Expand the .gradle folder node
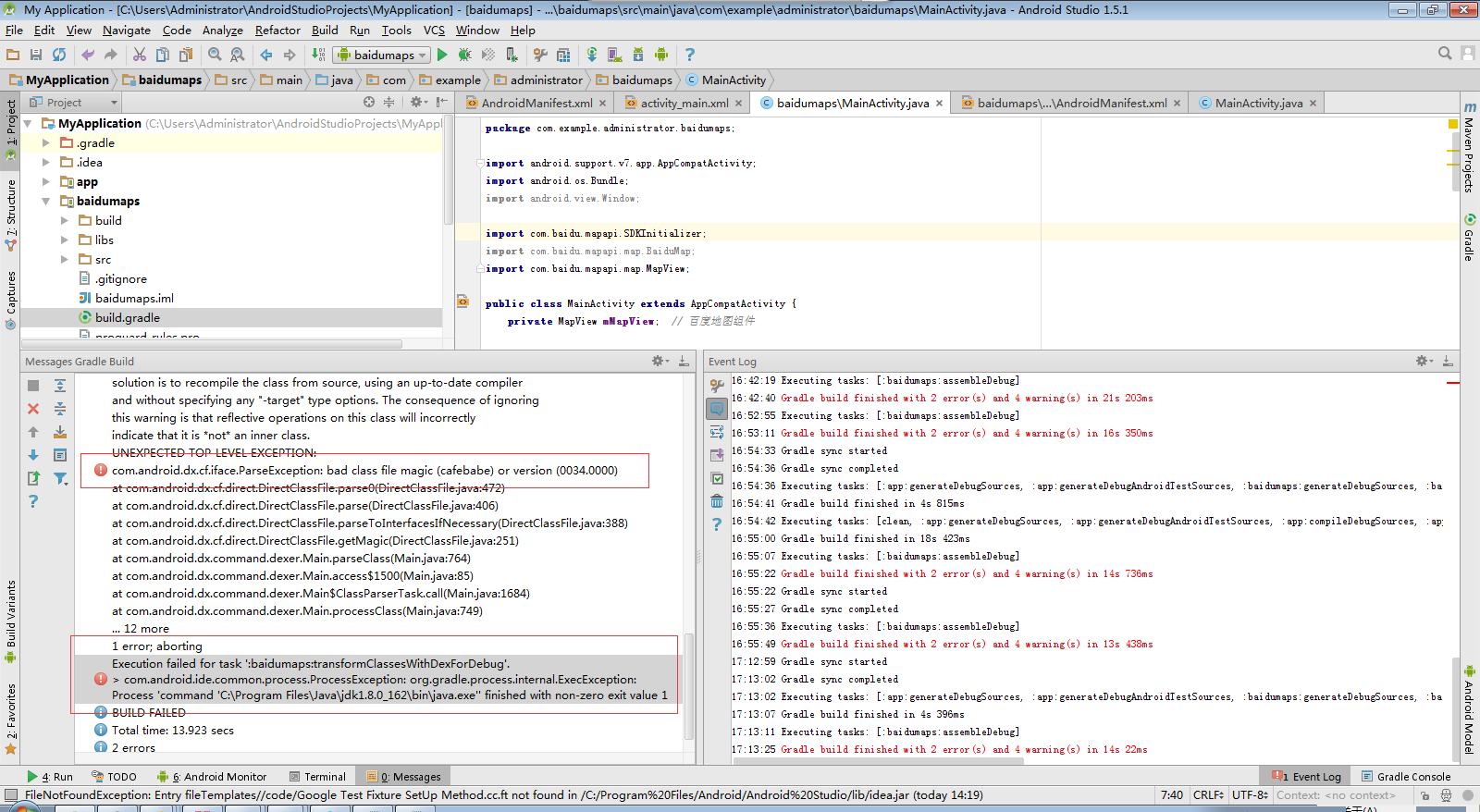Viewport: 1480px width, 812px height. pos(46,142)
